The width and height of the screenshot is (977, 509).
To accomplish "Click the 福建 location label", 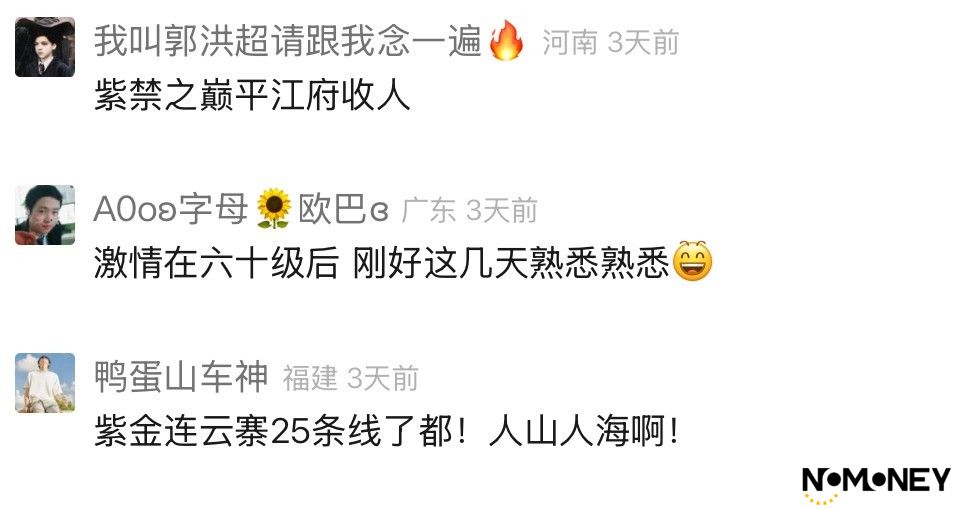I will pyautogui.click(x=310, y=379).
